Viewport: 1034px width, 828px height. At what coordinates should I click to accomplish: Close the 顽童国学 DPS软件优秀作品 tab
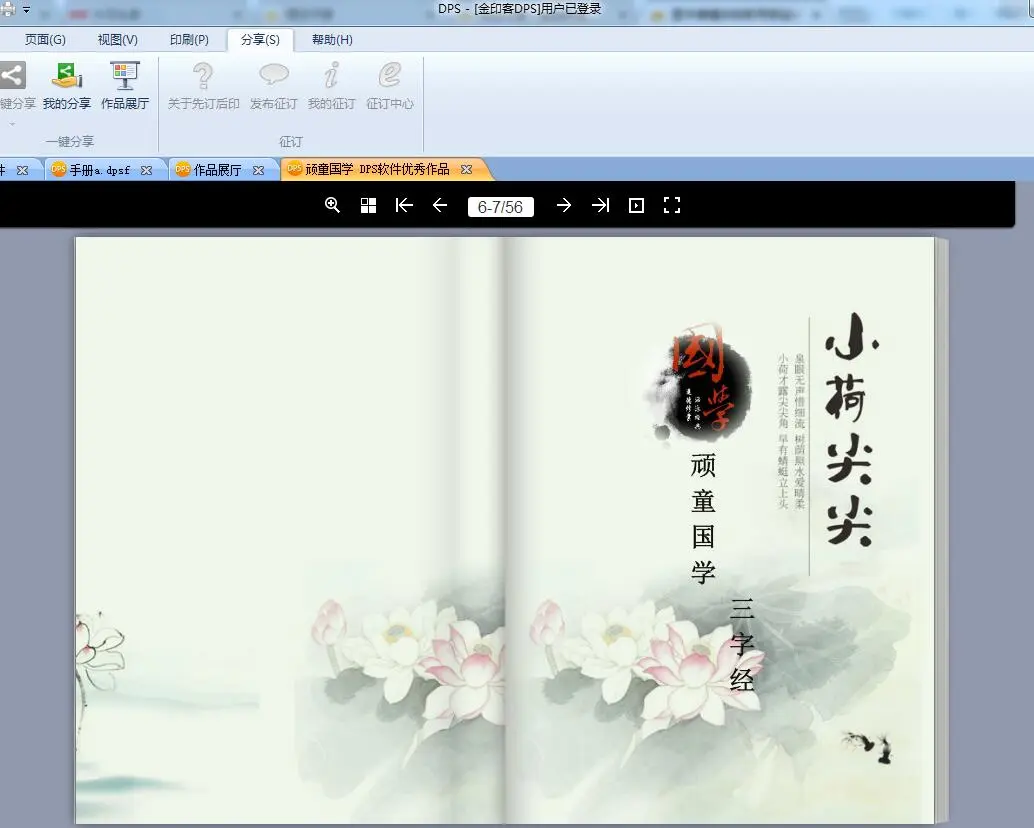pos(466,170)
